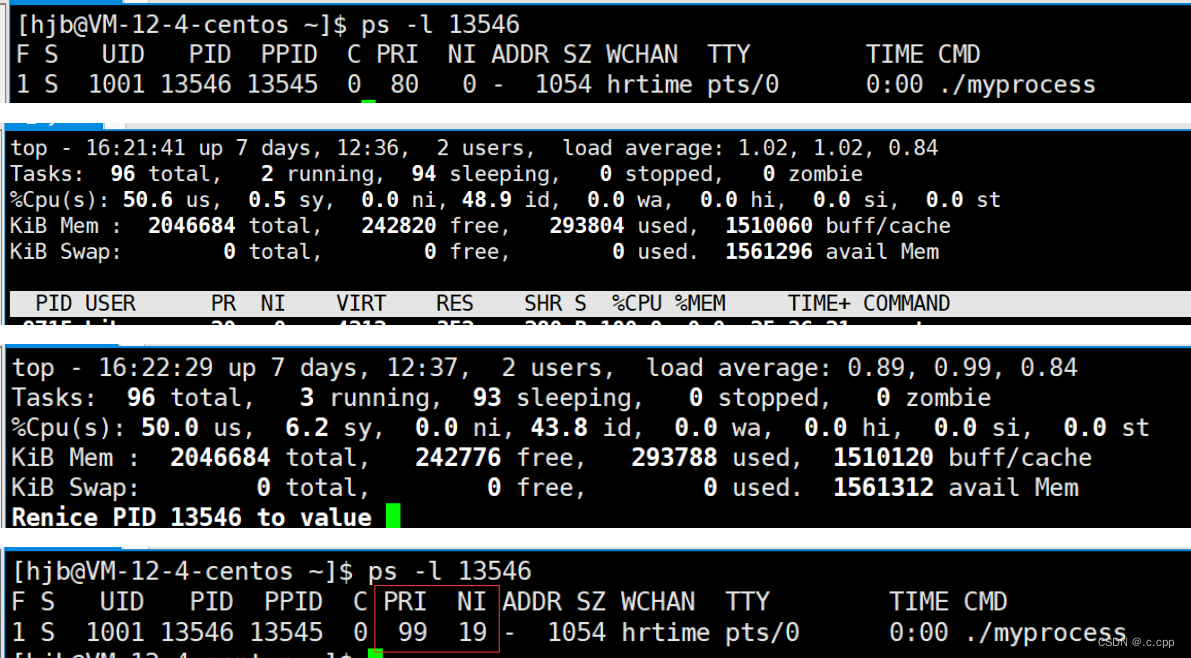Click the 16:21:41 timestamp in top
Image resolution: width=1191 pixels, height=658 pixels.
(135, 147)
